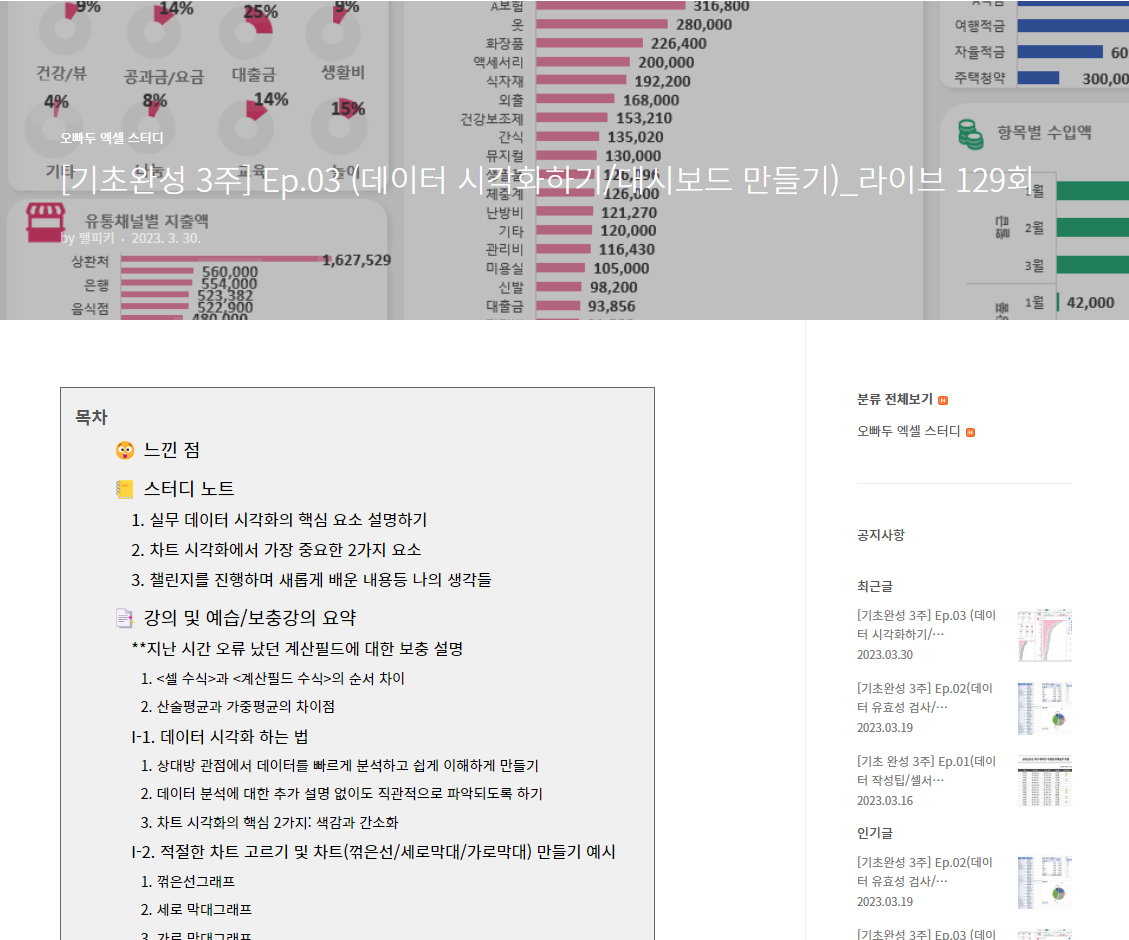Viewport: 1129px width, 940px height.
Task: Click the RSS icon next to 오빠두 엑셀 스터디 category
Action: (970, 432)
